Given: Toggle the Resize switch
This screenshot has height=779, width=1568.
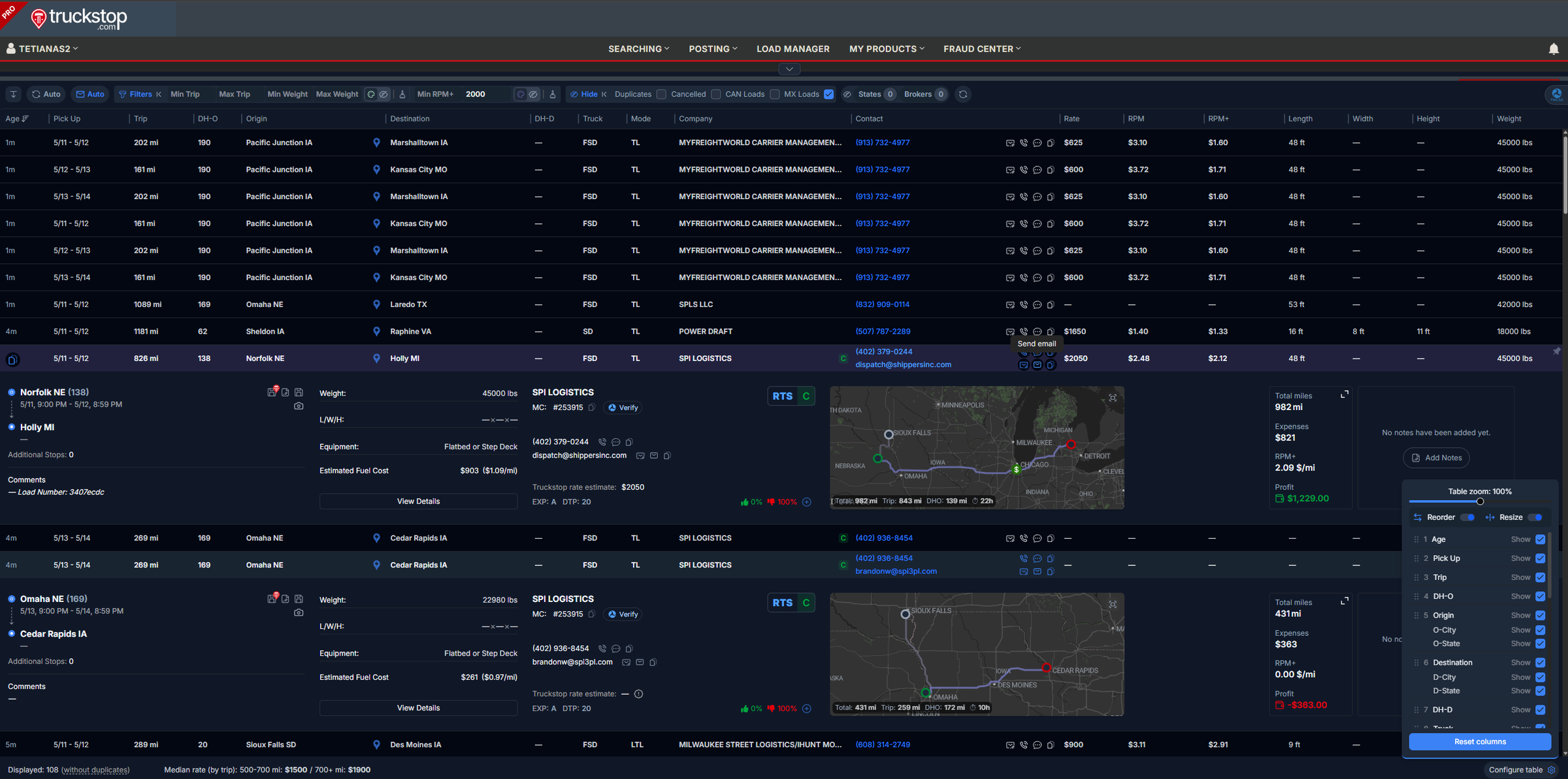Looking at the screenshot, I should pyautogui.click(x=1536, y=517).
